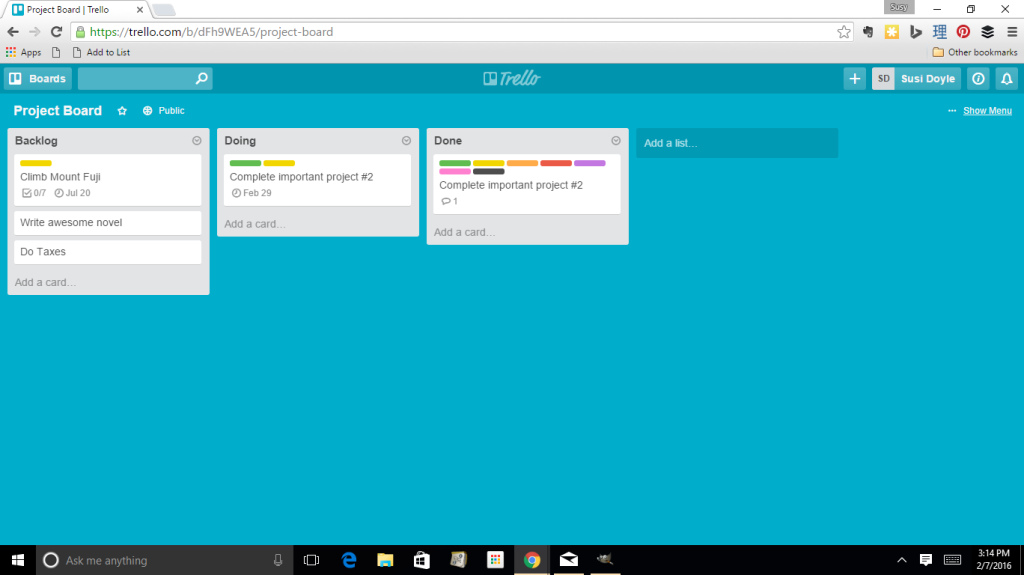1024x575 pixels.
Task: Open a new browser tab
Action: pyautogui.click(x=163, y=10)
